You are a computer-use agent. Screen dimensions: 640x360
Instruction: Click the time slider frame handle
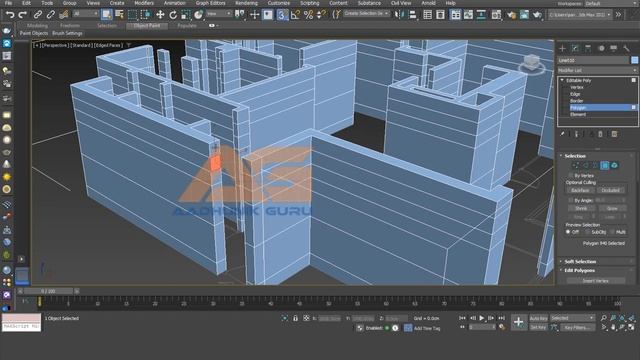coord(48,291)
